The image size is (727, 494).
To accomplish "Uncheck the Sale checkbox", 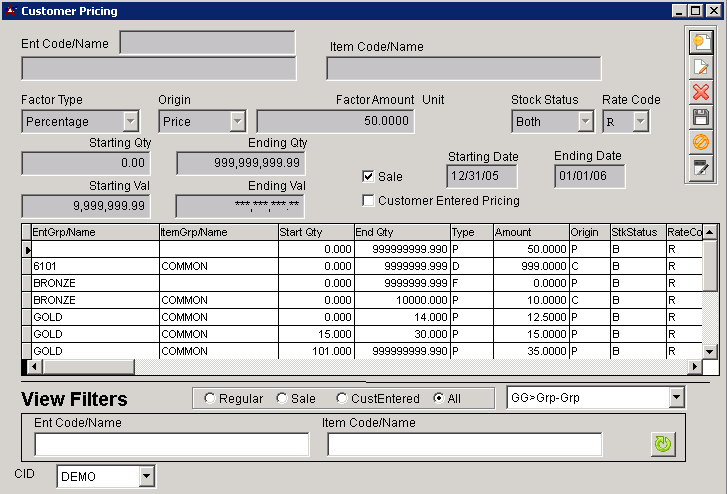I will (368, 177).
